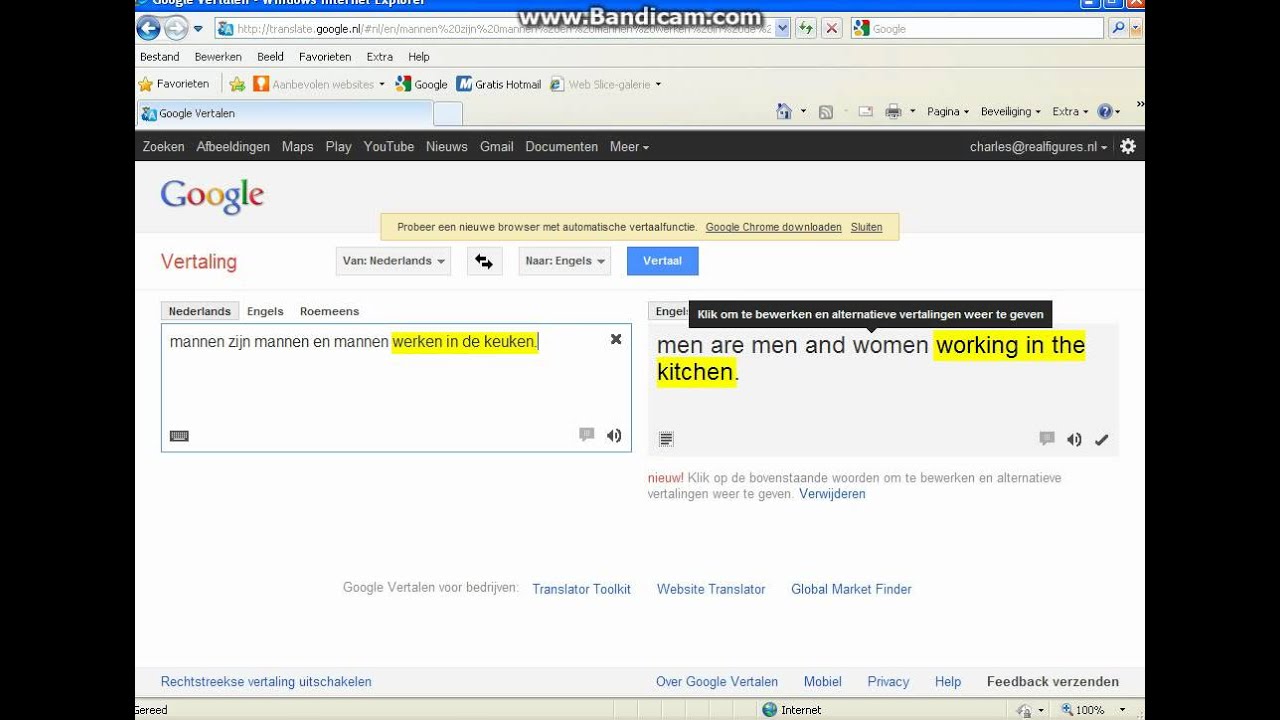The height and width of the screenshot is (720, 1280).
Task: Open the Global Market Finder link
Action: [x=852, y=589]
